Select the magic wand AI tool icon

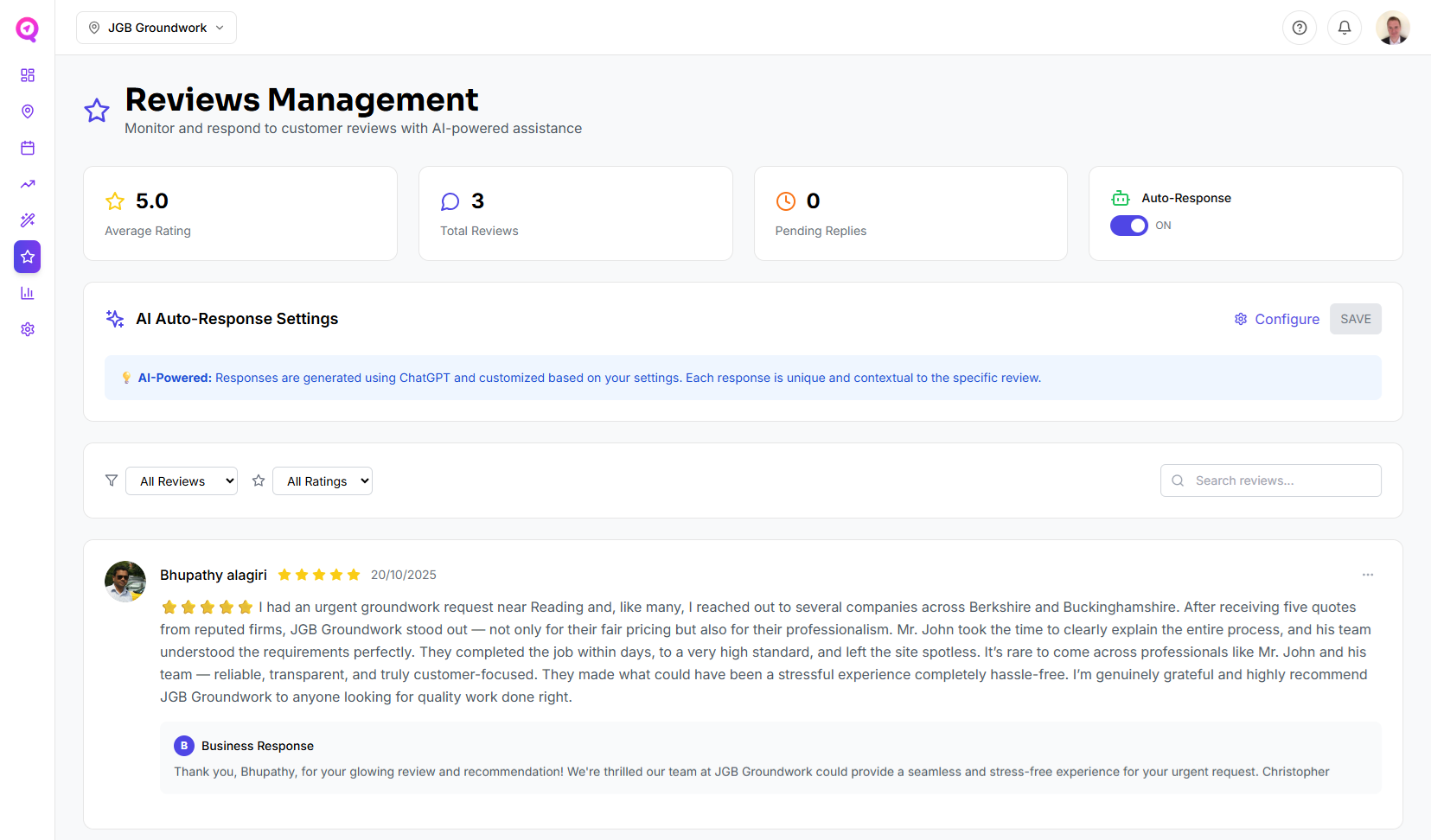point(27,220)
